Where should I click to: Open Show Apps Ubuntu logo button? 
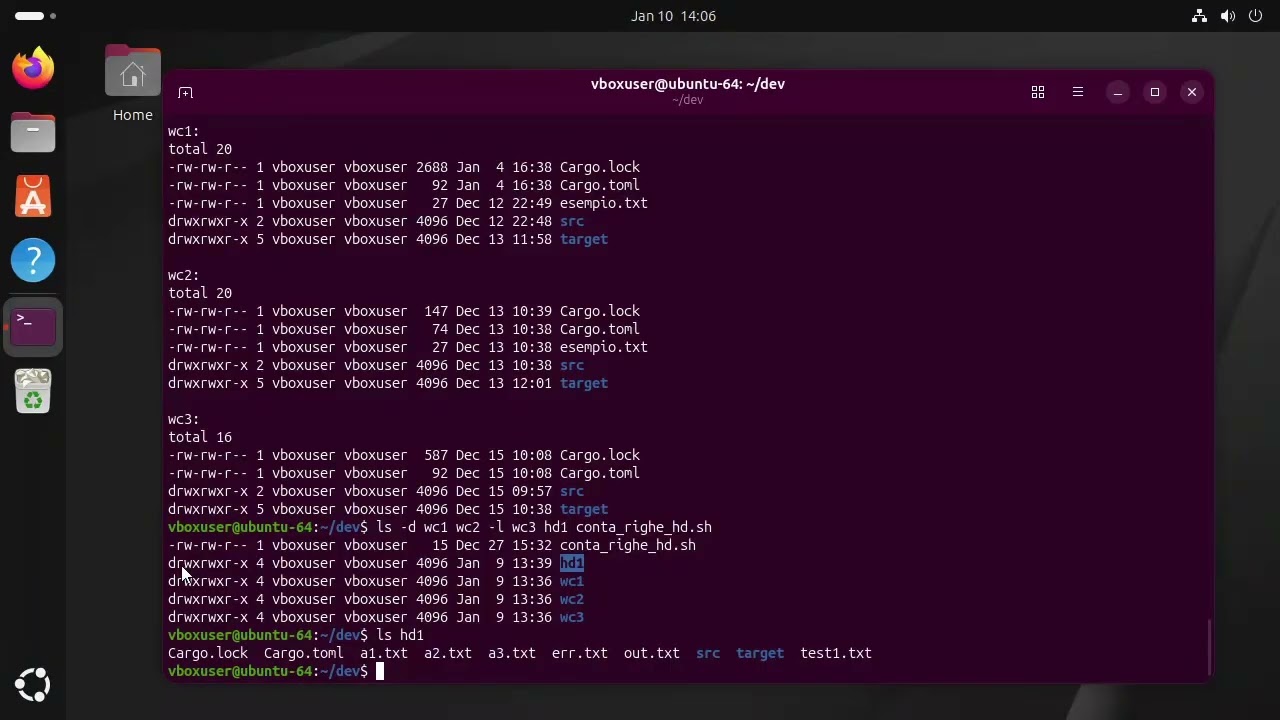[x=33, y=686]
